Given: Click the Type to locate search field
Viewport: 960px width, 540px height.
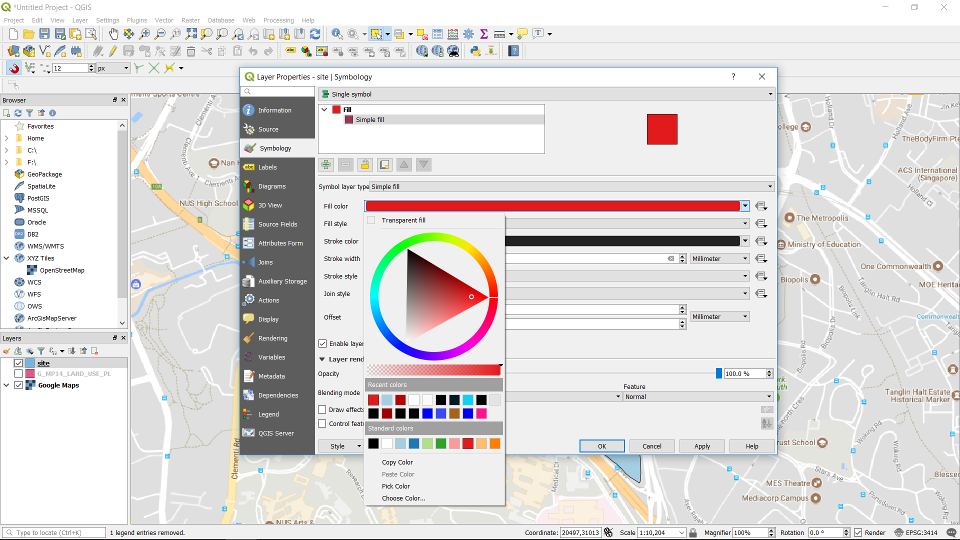Looking at the screenshot, I should (55, 533).
